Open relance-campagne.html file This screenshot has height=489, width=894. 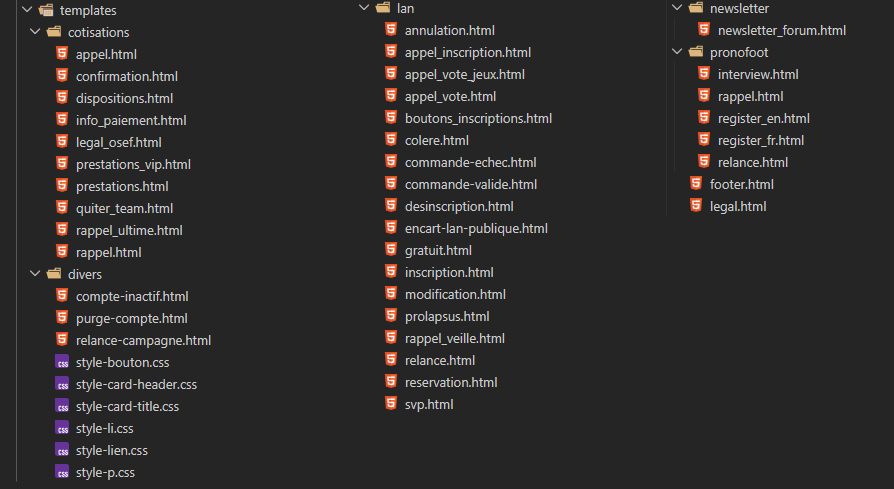[x=143, y=340]
